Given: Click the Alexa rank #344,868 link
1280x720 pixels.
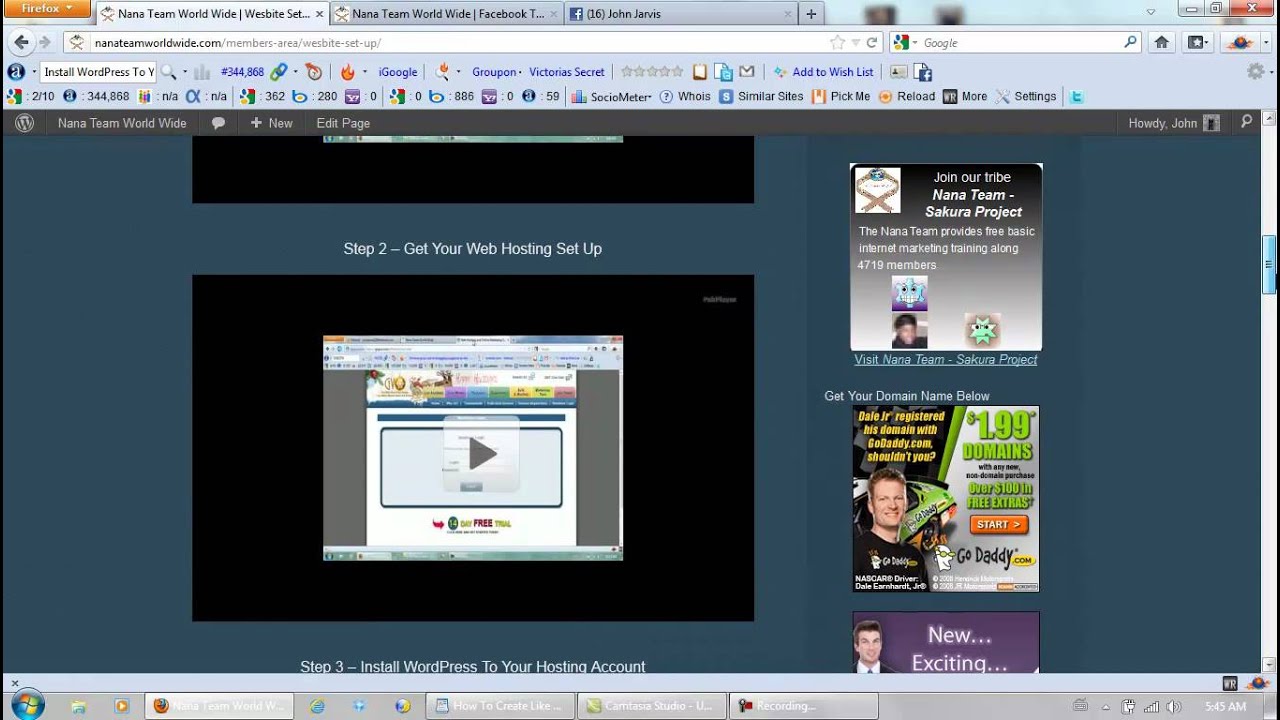Looking at the screenshot, I should click(242, 72).
